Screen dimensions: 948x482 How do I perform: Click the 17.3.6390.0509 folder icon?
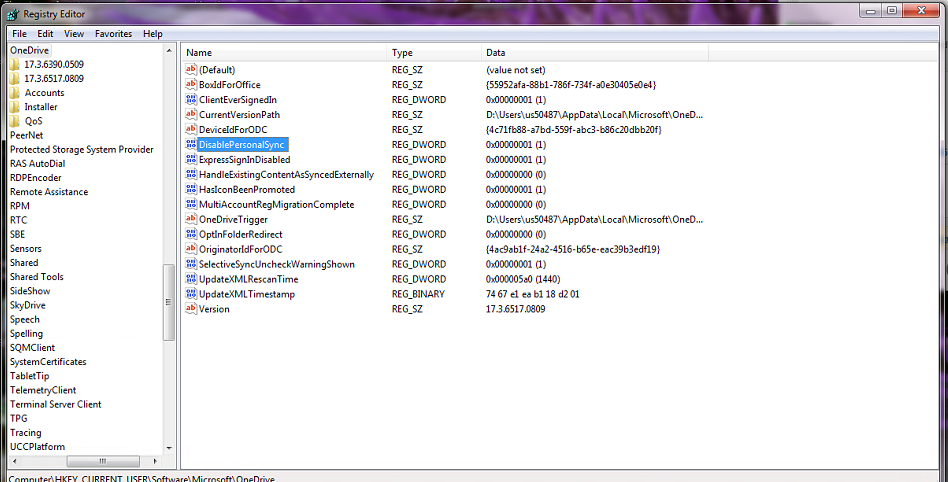tap(15, 64)
